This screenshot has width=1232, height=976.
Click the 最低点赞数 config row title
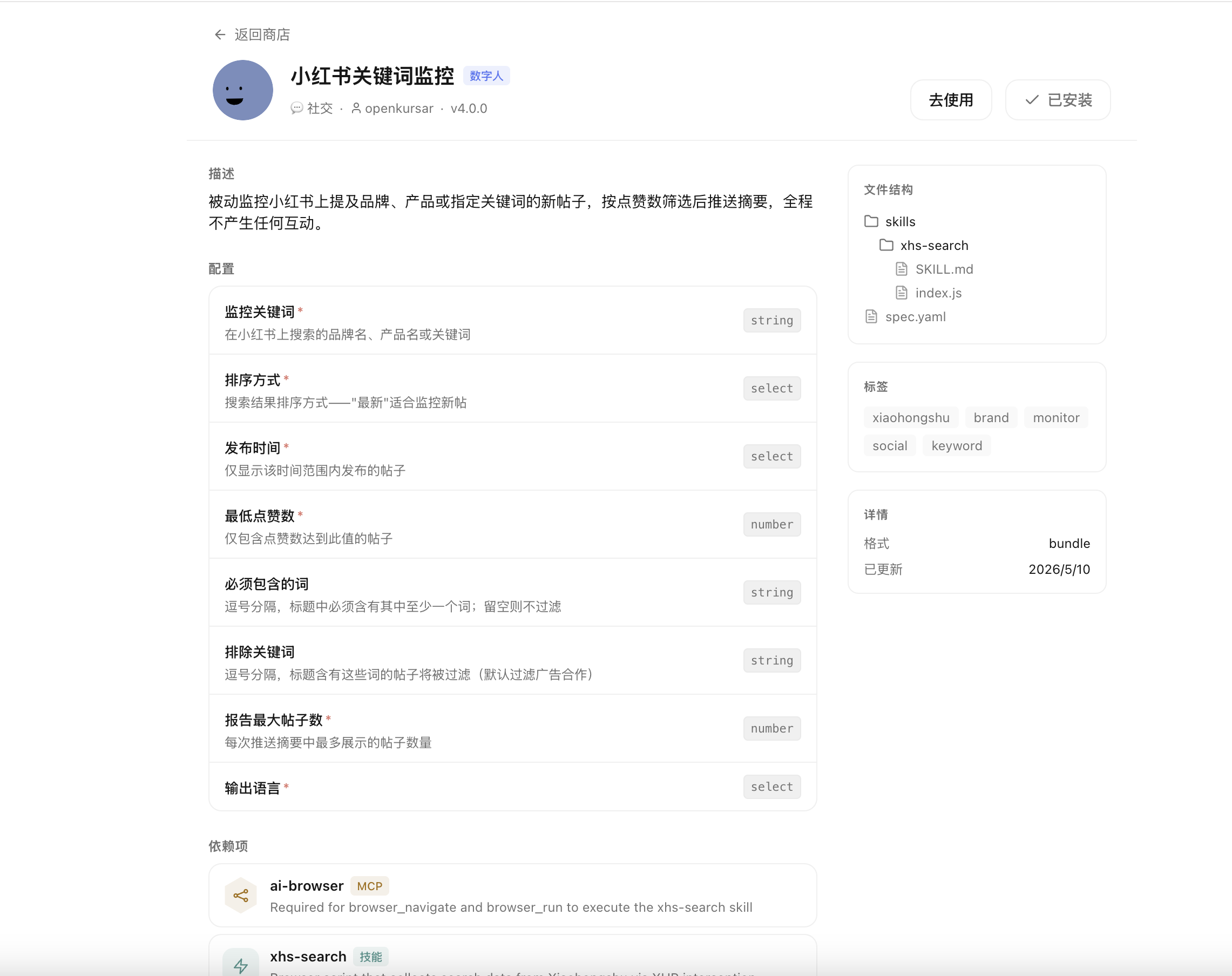[260, 516]
